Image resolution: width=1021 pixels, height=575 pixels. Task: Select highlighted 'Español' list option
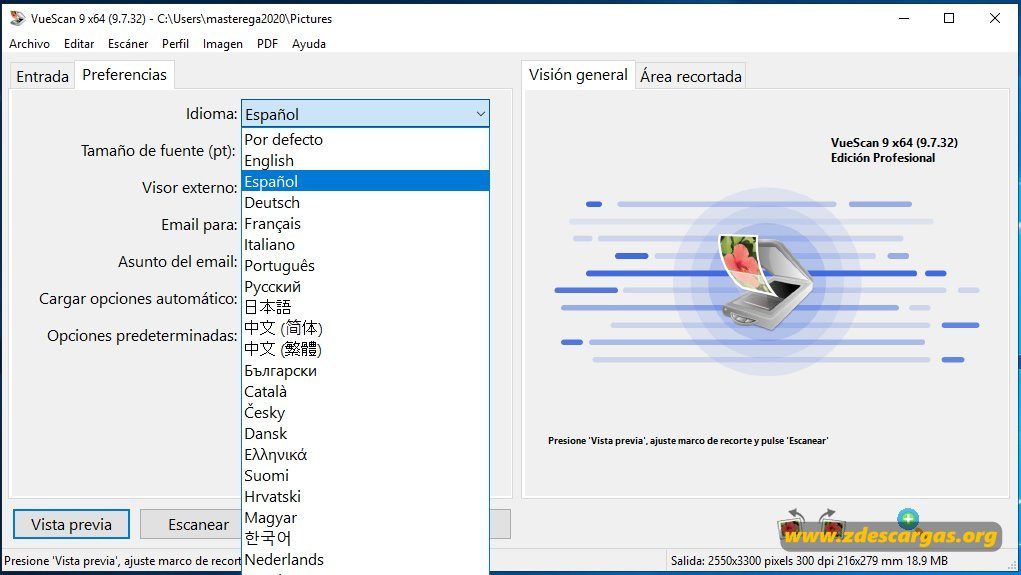(x=365, y=181)
